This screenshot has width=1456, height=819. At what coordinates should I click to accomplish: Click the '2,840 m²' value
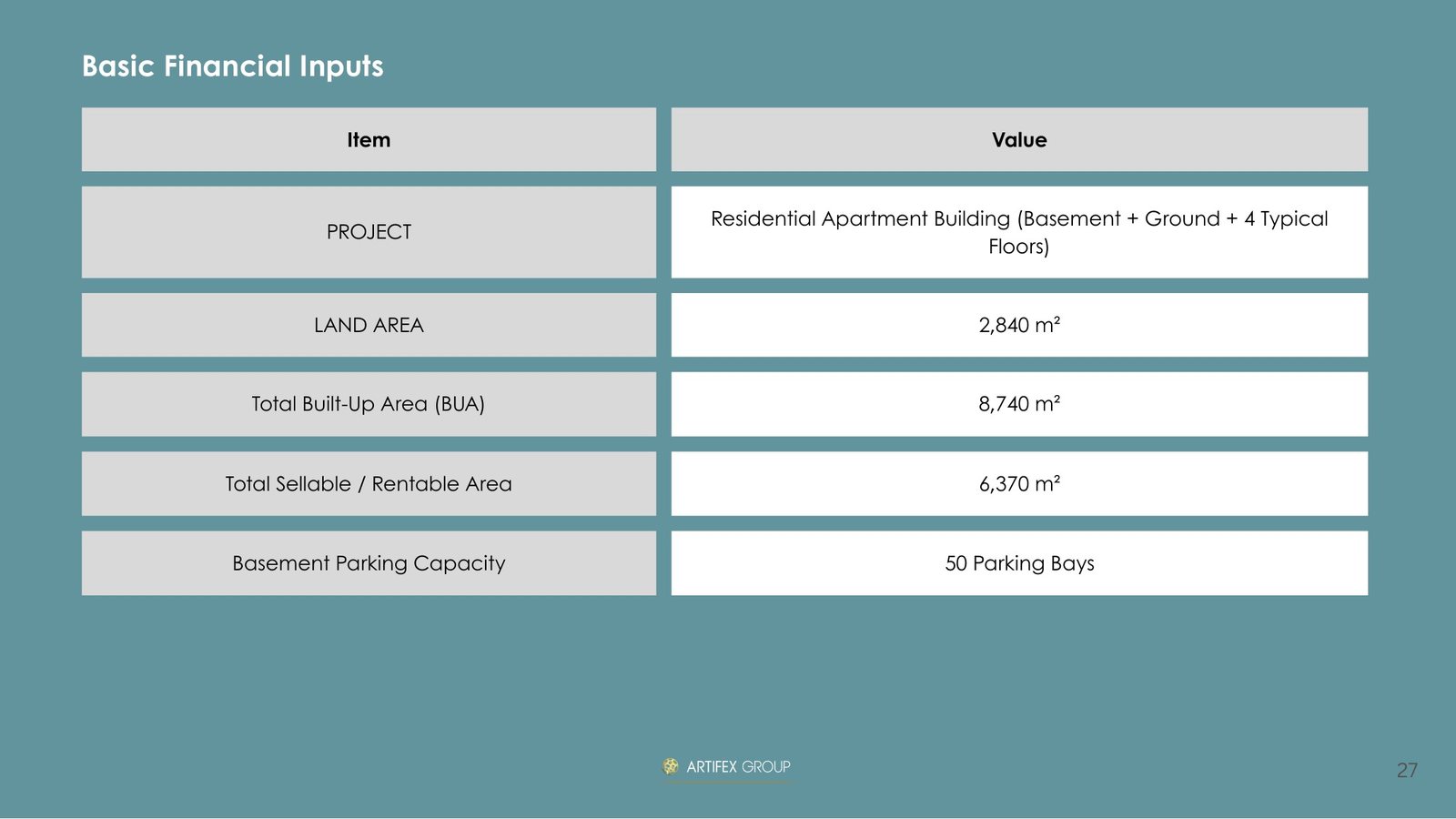click(1019, 325)
